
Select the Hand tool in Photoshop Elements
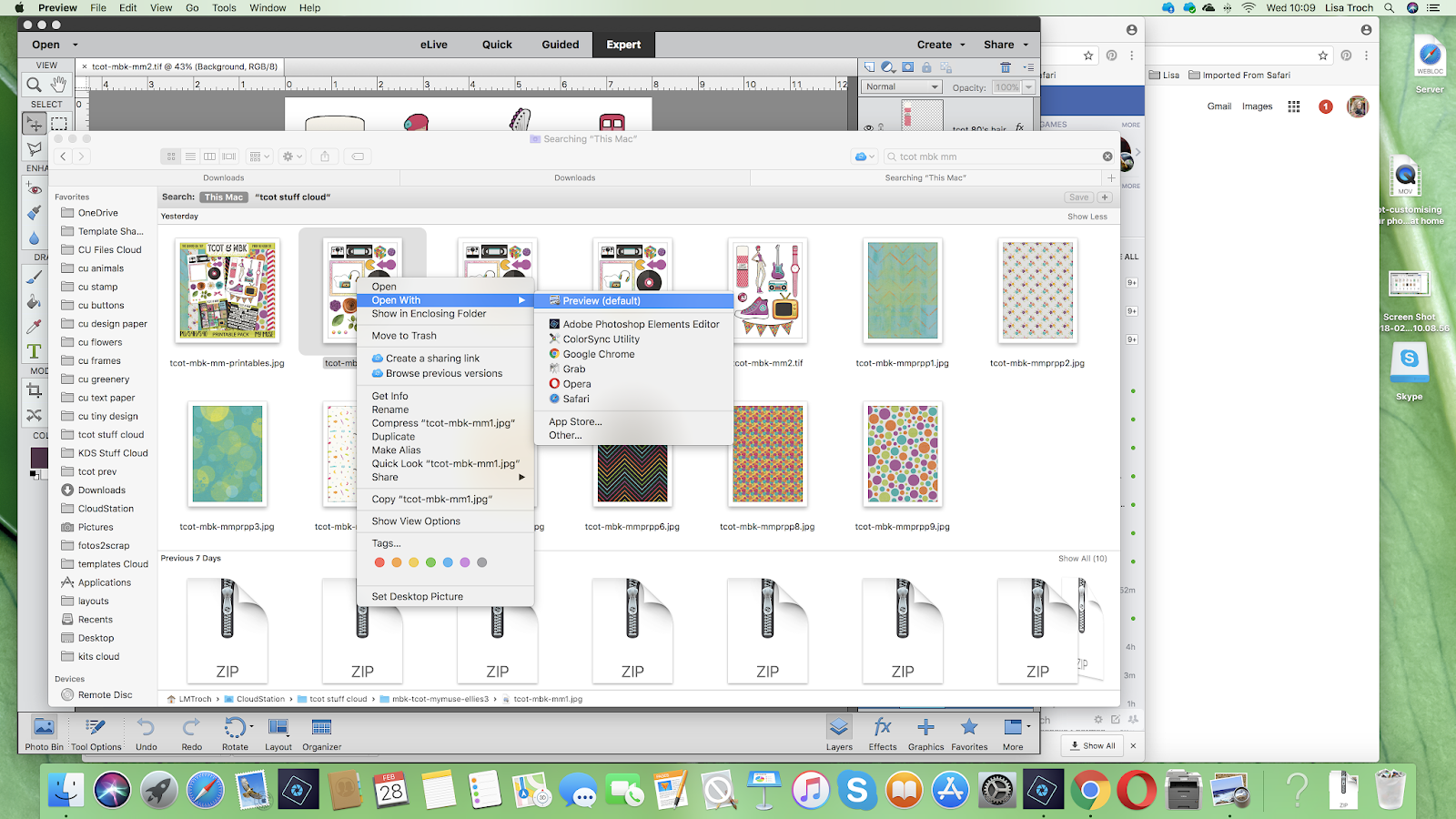58,85
